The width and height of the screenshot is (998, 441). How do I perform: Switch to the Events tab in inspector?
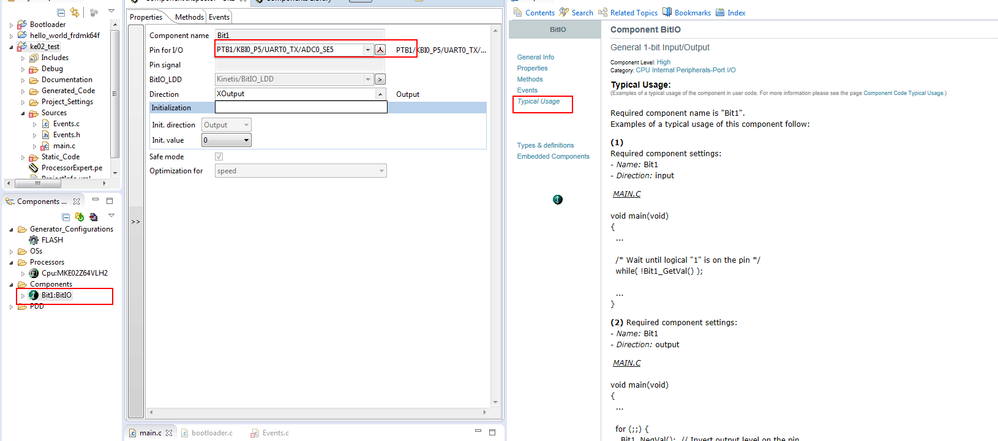pos(219,17)
